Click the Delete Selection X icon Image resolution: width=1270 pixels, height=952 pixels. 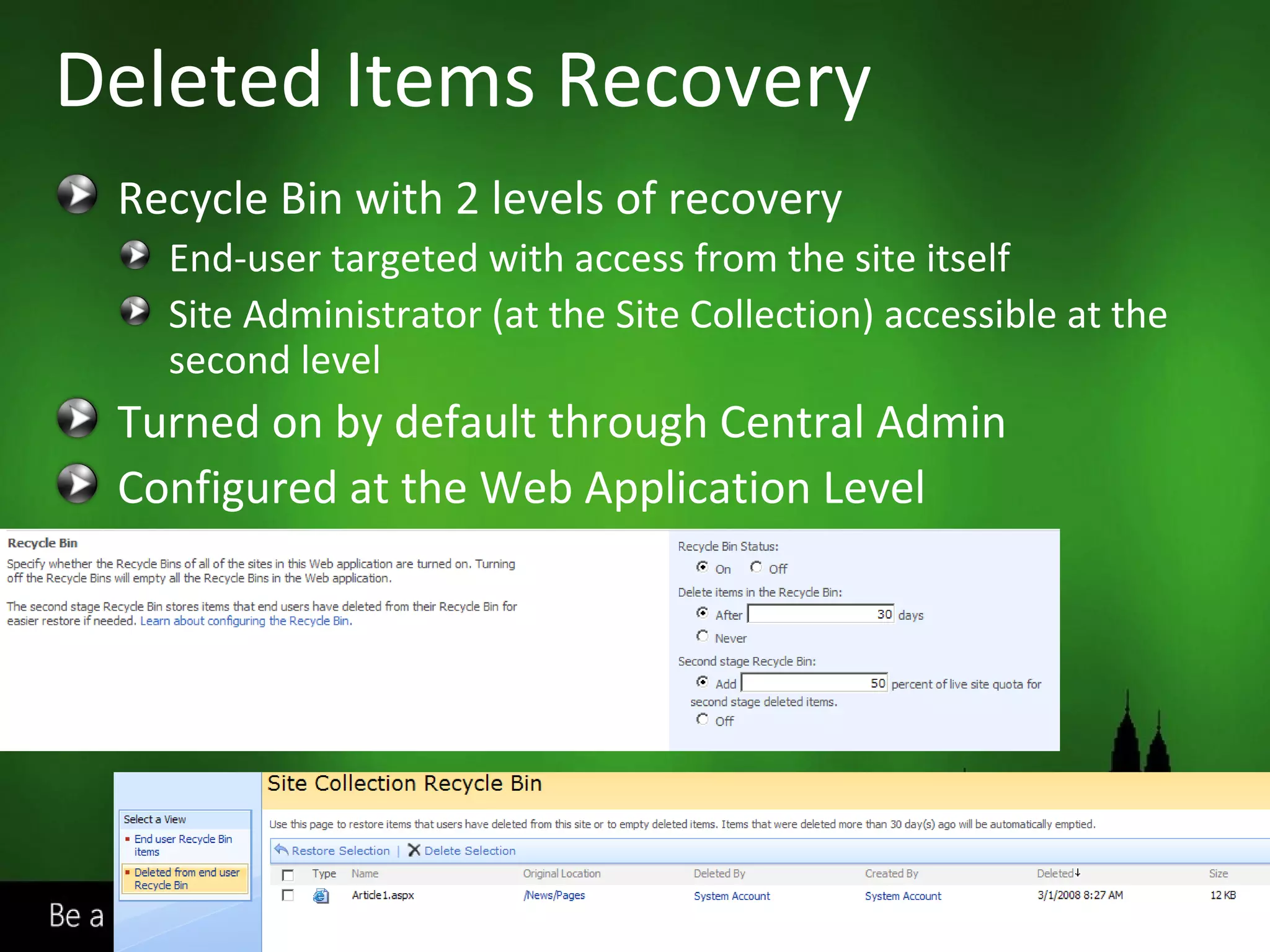pyautogui.click(x=414, y=850)
